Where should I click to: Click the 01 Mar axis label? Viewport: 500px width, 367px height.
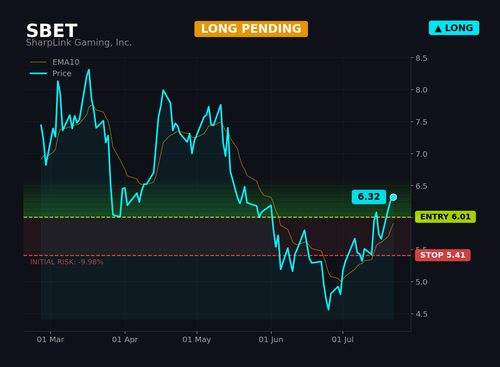(x=50, y=339)
